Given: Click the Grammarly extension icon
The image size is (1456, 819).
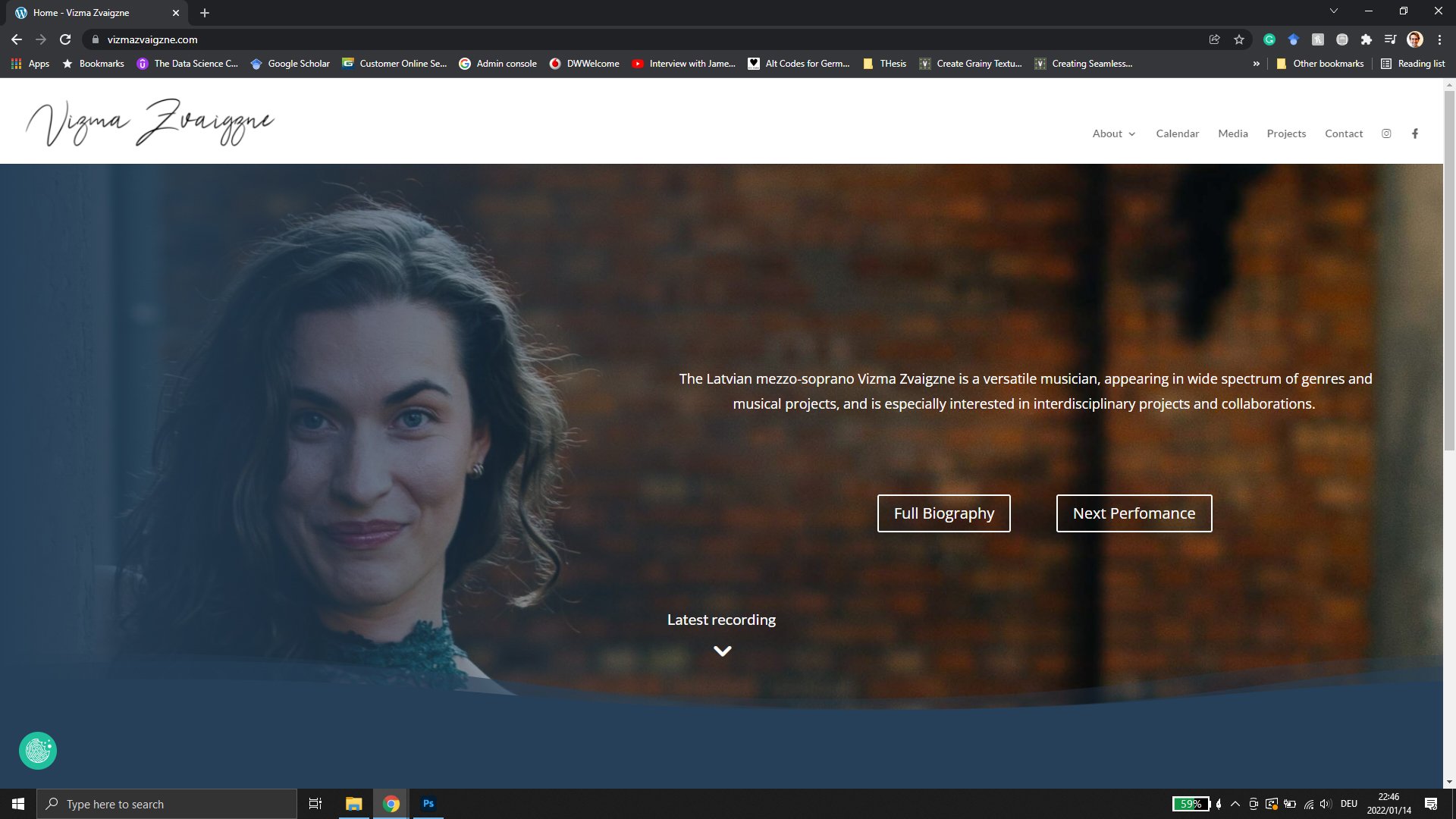Looking at the screenshot, I should (x=1269, y=39).
